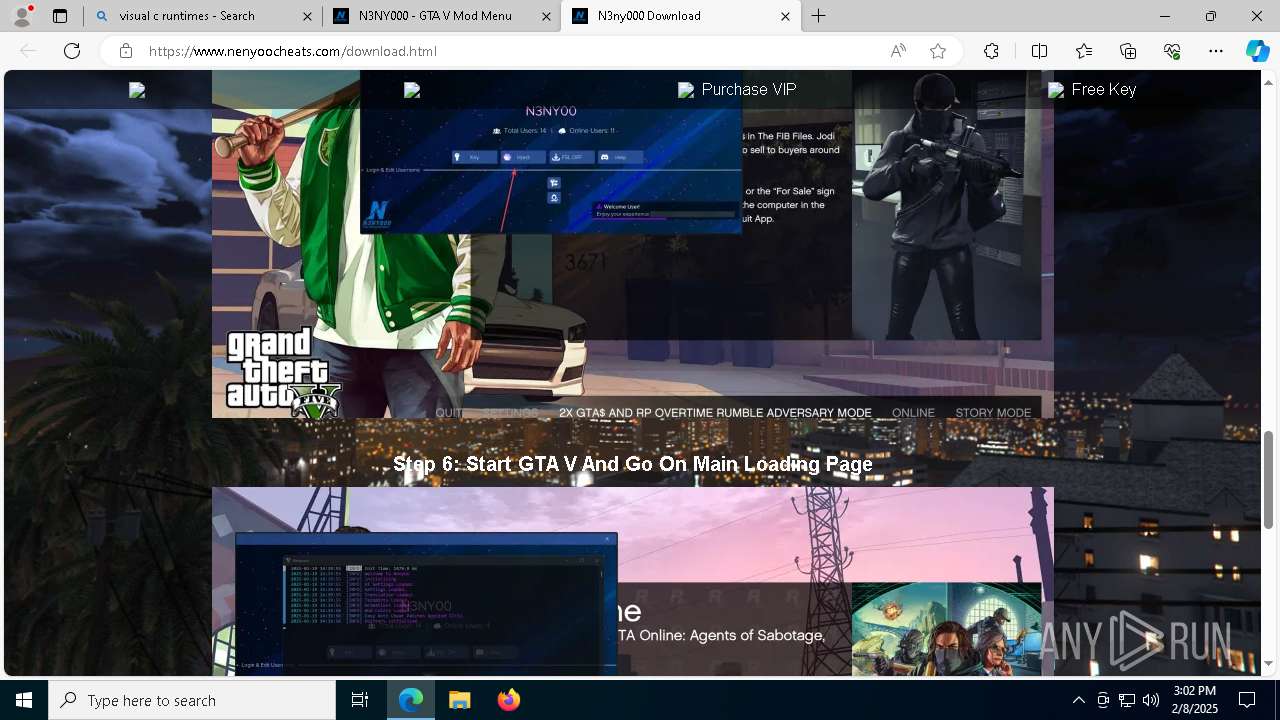
Task: Open the Windows Start menu
Action: (x=24, y=700)
